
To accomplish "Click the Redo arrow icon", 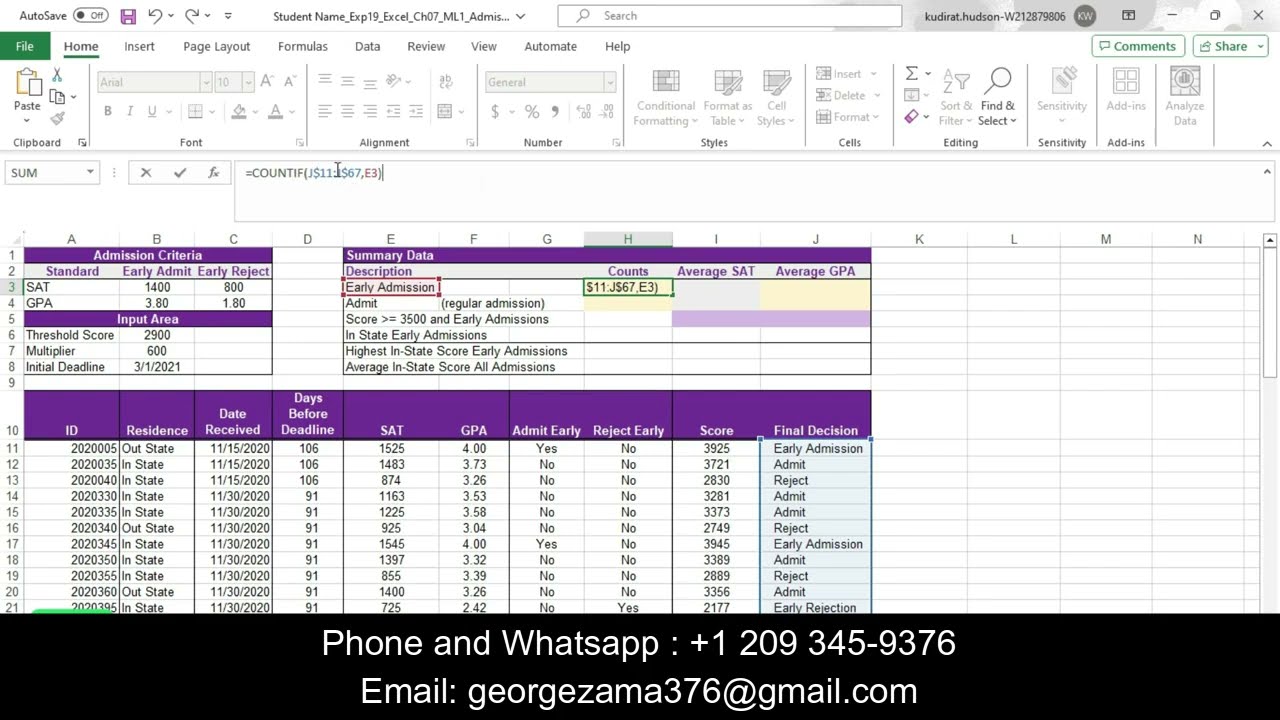I will click(x=192, y=16).
